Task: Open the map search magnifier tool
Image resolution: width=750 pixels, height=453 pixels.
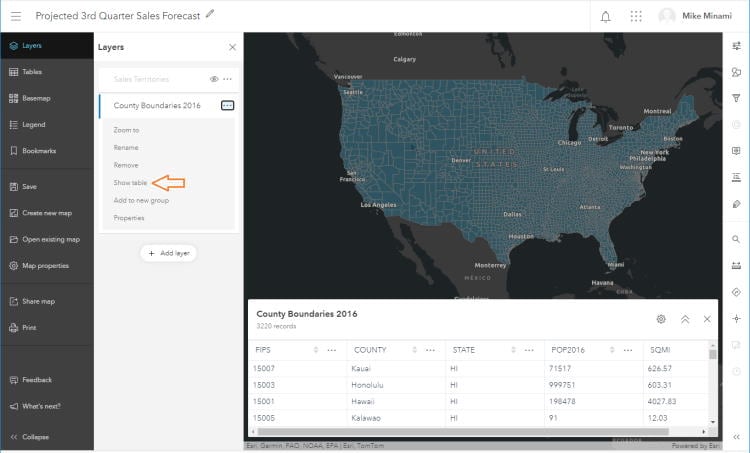Action: coord(736,239)
